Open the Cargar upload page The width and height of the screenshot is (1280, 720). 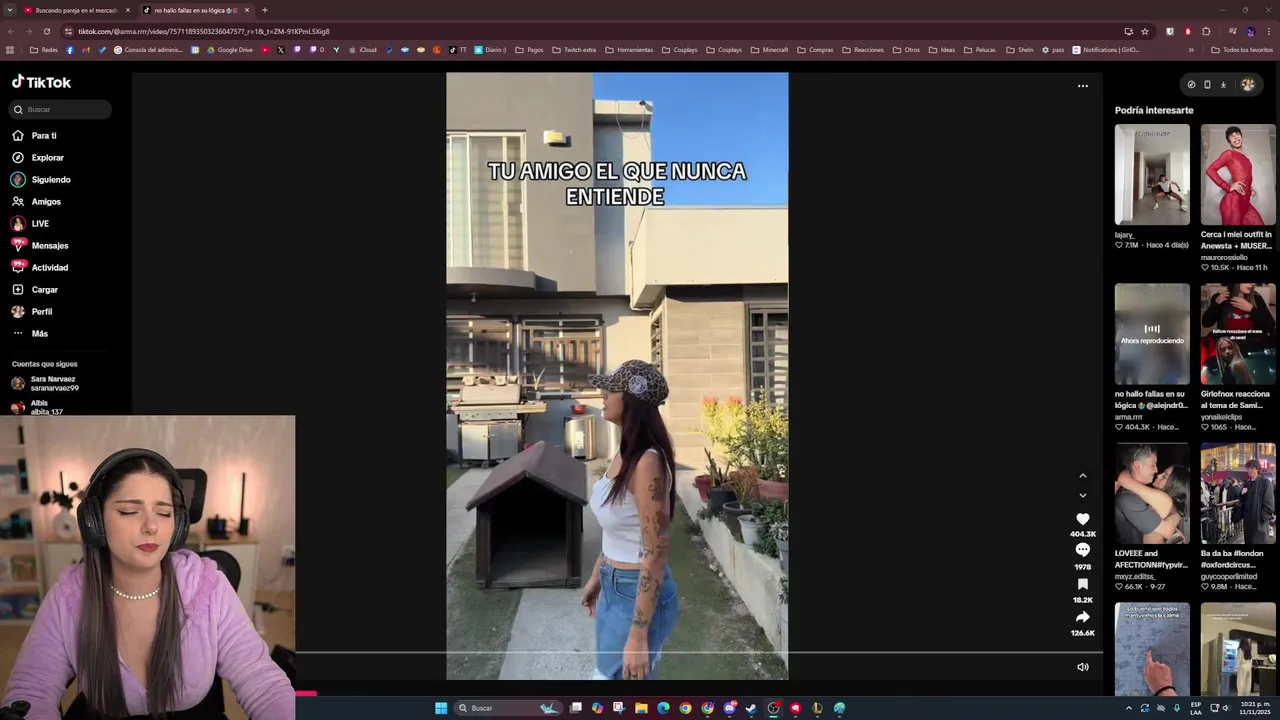coord(35,289)
